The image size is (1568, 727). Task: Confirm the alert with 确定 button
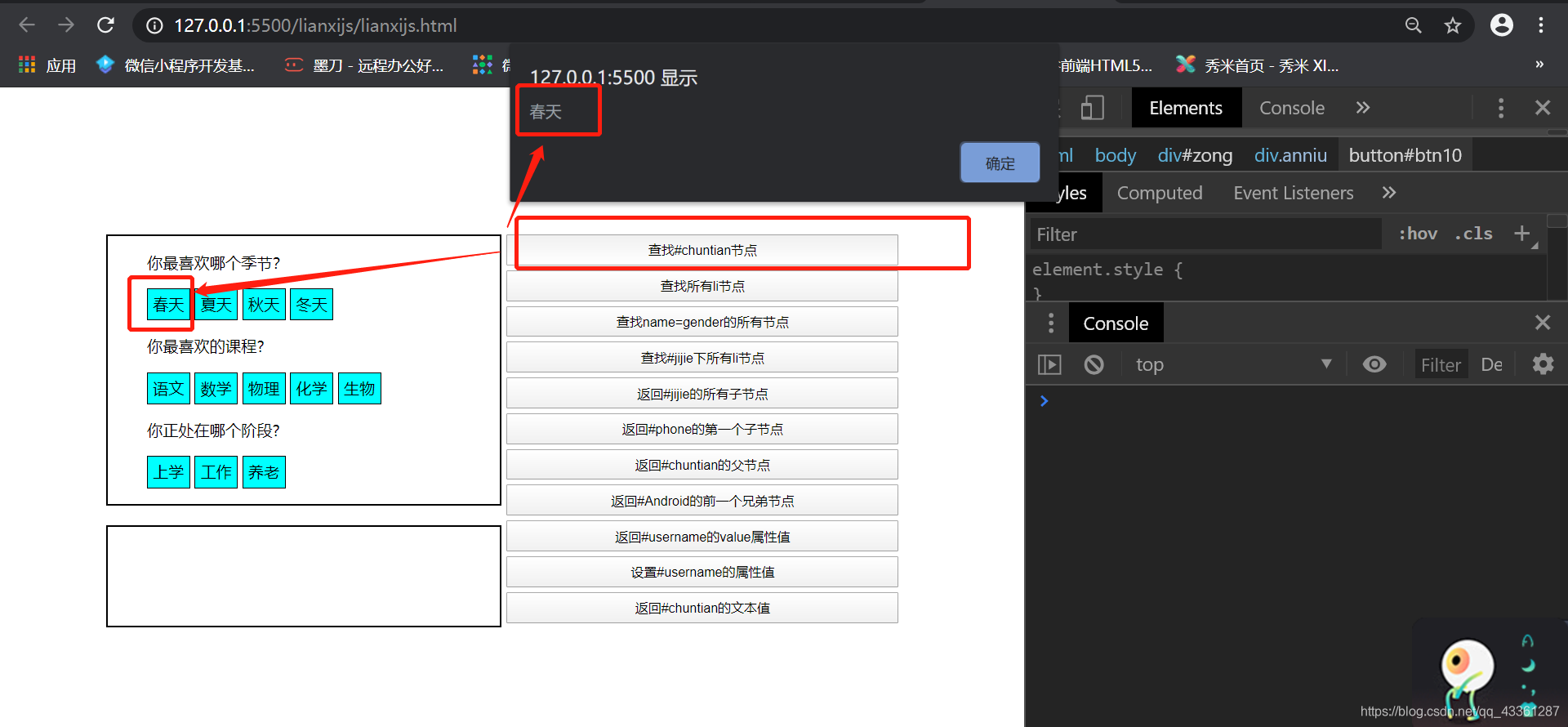(1000, 163)
